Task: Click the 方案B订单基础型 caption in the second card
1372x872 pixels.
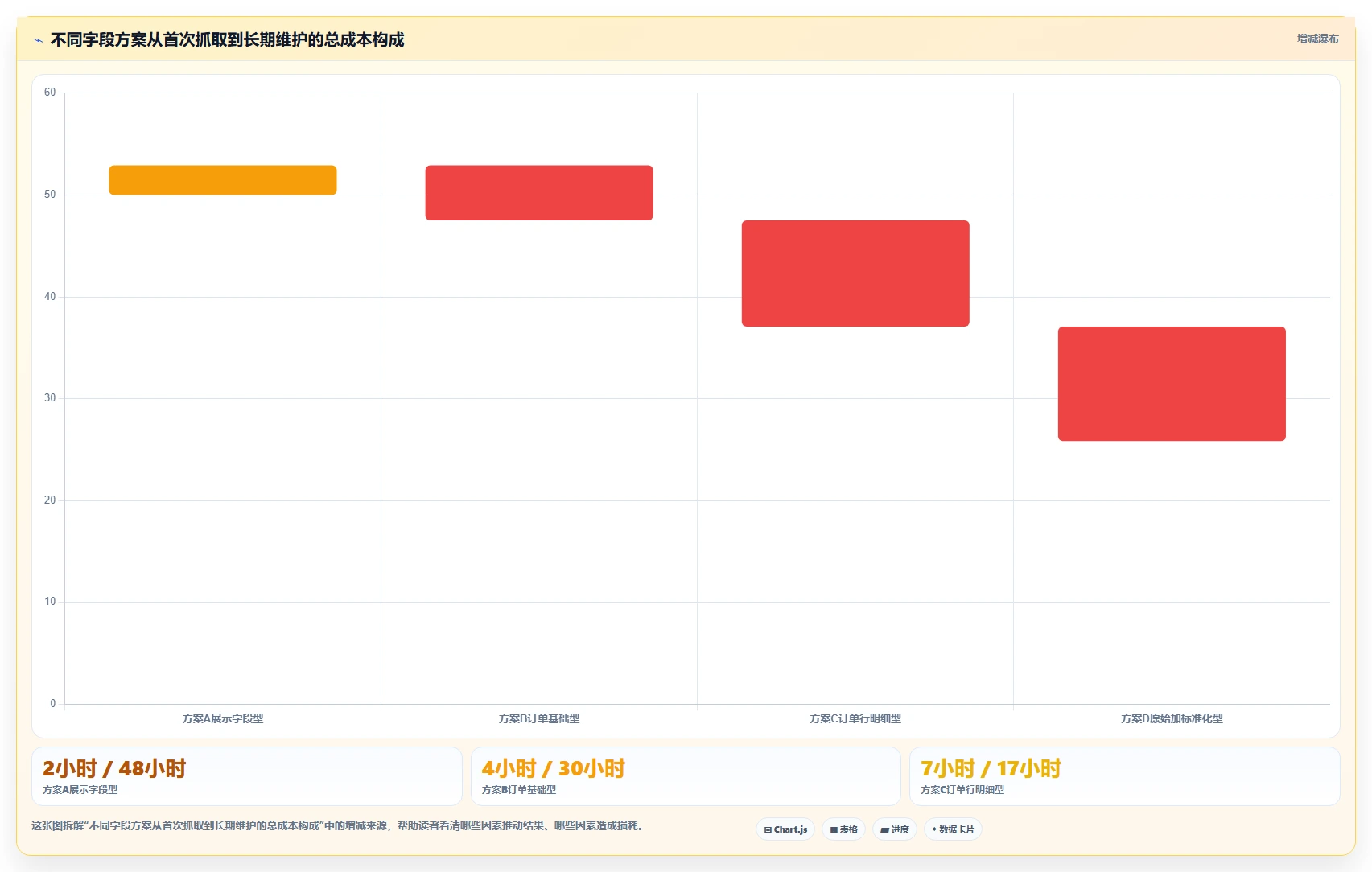Action: point(519,790)
